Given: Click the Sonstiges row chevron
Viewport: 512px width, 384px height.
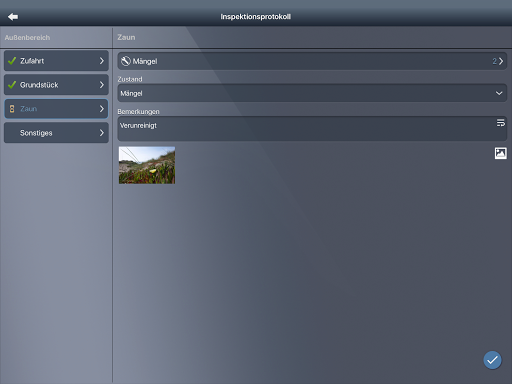Looking at the screenshot, I should point(102,133).
